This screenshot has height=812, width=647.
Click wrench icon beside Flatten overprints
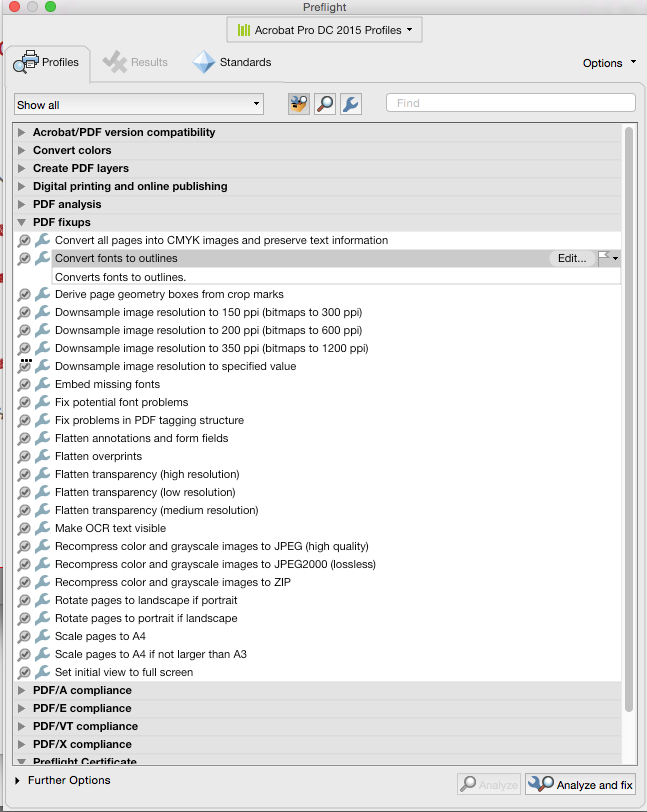(42, 456)
